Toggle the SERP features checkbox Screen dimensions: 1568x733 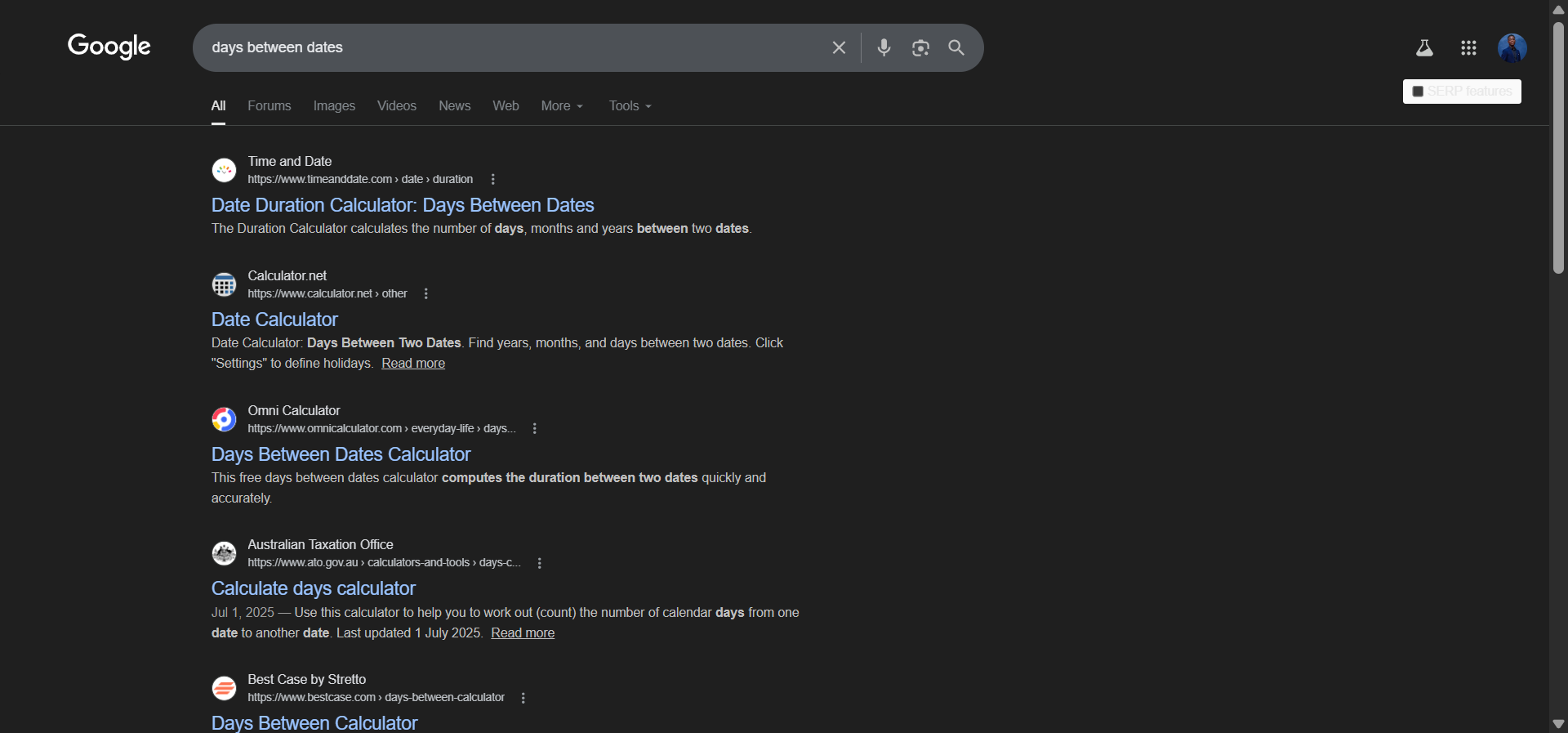point(1418,92)
